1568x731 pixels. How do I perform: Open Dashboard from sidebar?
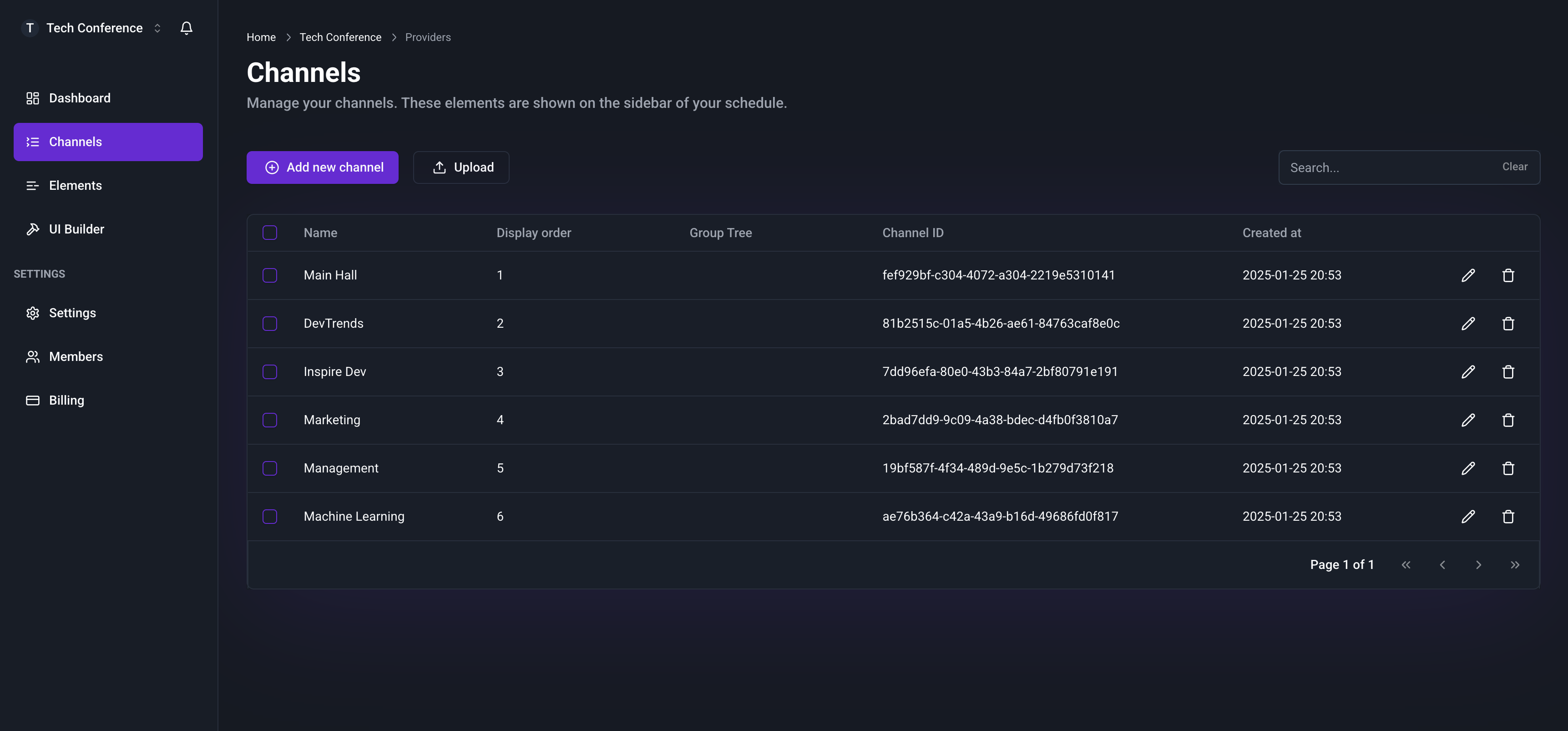(x=108, y=98)
